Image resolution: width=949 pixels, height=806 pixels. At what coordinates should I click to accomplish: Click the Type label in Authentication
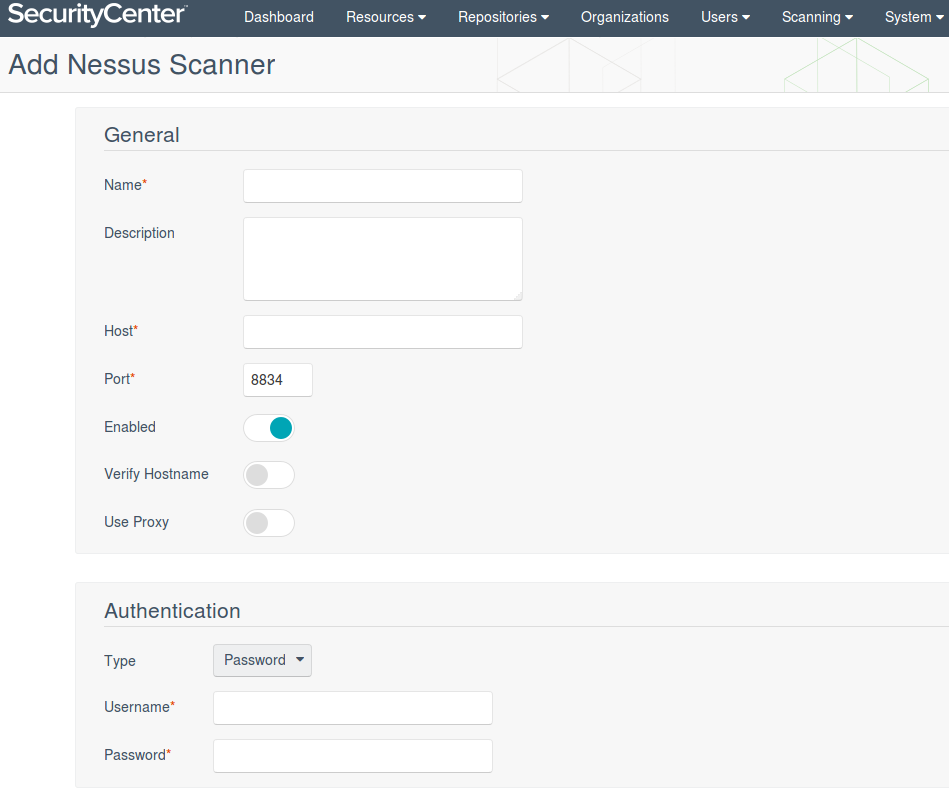point(120,661)
